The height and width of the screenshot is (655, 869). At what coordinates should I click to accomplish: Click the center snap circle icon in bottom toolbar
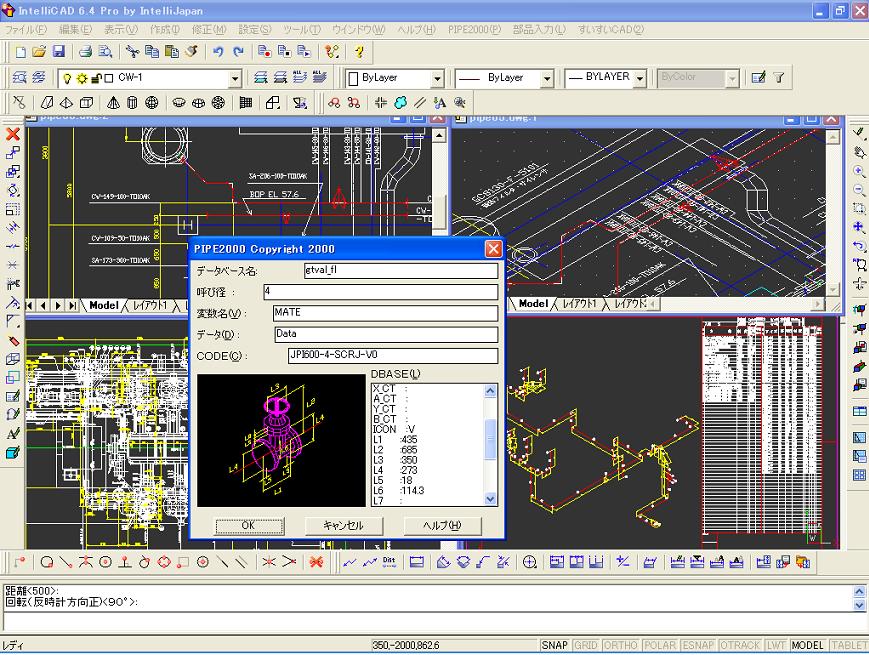(x=105, y=562)
